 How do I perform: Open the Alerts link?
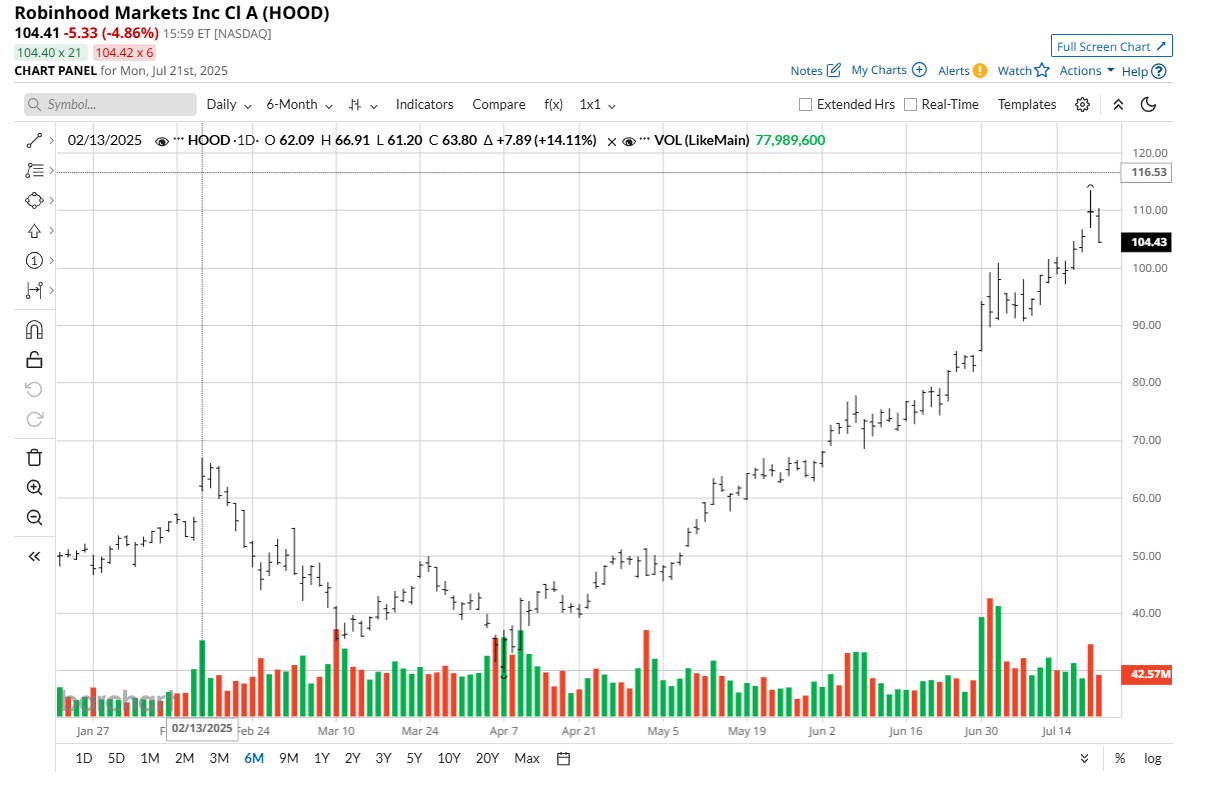(x=954, y=71)
